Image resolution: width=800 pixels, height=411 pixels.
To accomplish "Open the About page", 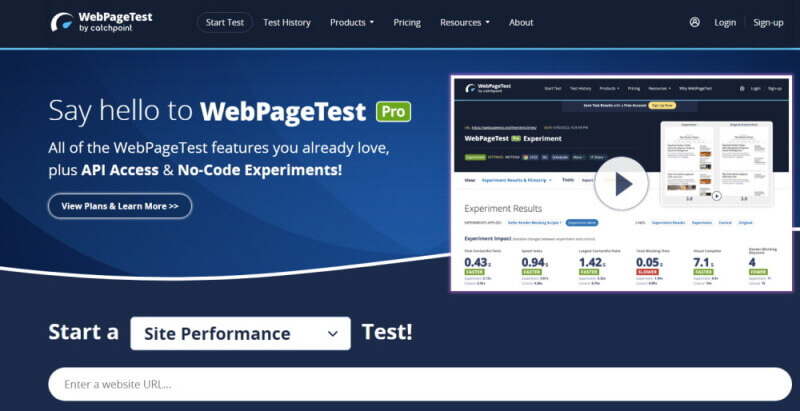I will [x=521, y=22].
